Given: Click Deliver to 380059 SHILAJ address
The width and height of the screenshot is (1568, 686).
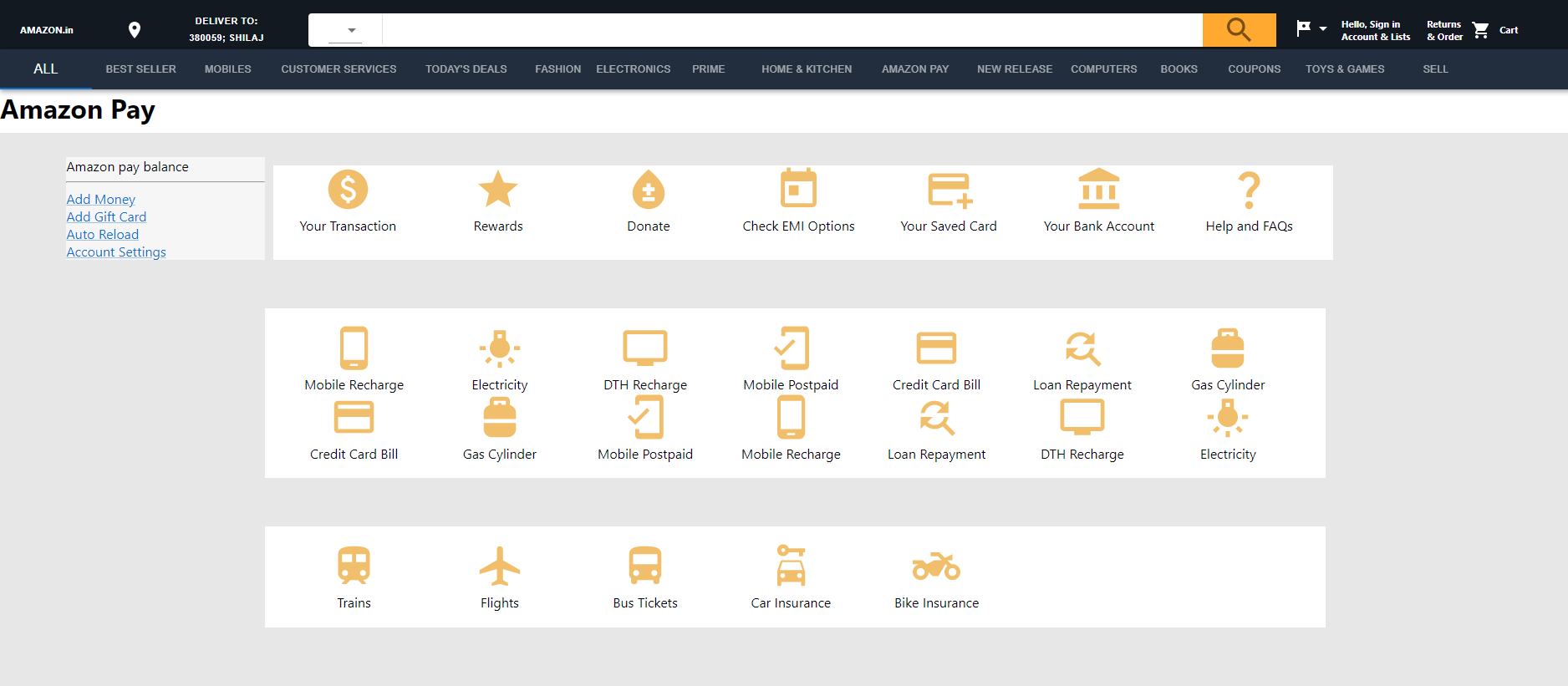Looking at the screenshot, I should click(x=226, y=29).
